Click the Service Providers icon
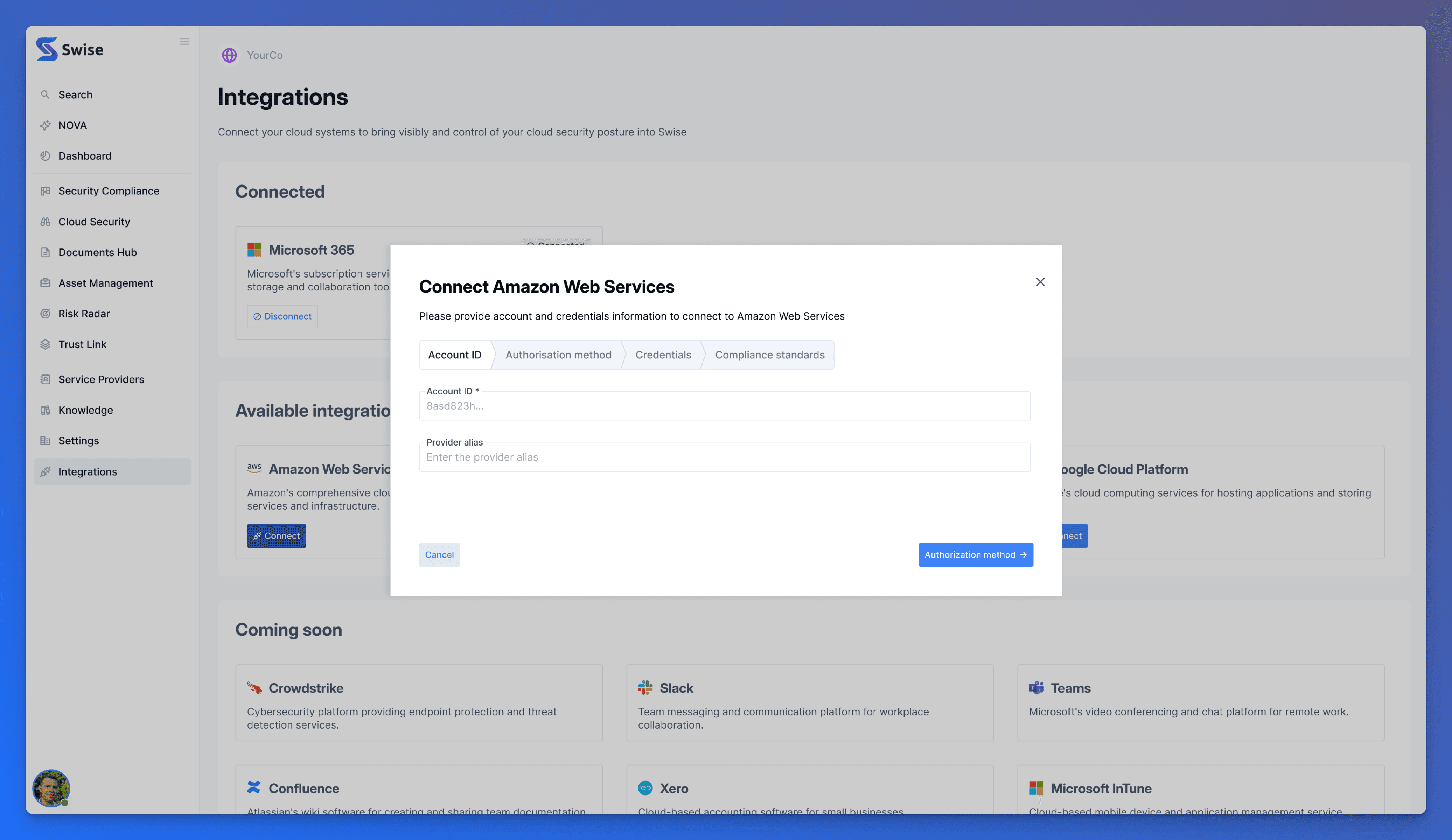1452x840 pixels. (45, 379)
